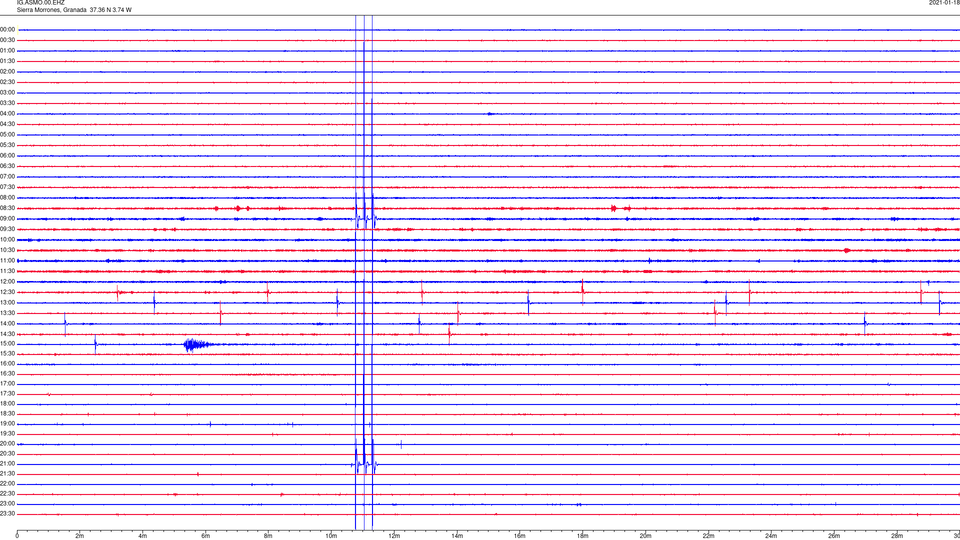Image resolution: width=960 pixels, height=540 pixels.
Task: Select the 00:30 trace time label
Action: (8, 40)
